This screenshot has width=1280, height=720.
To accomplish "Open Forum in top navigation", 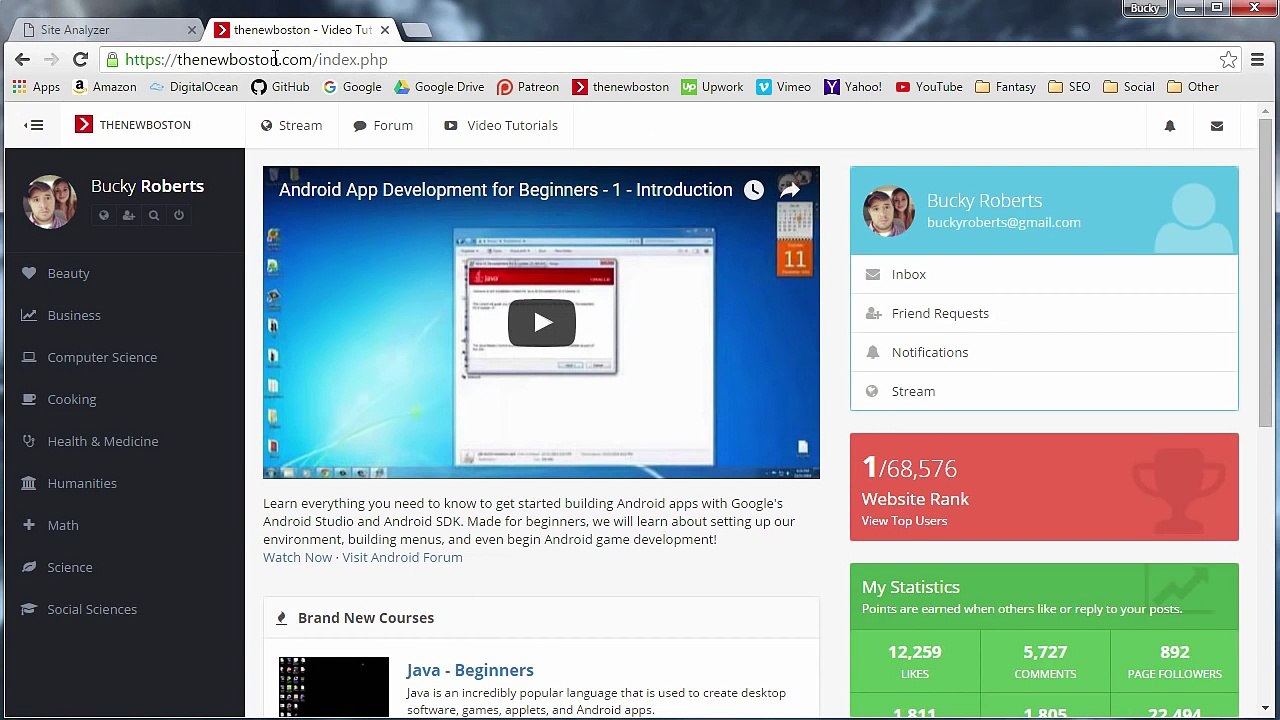I will pos(383,125).
